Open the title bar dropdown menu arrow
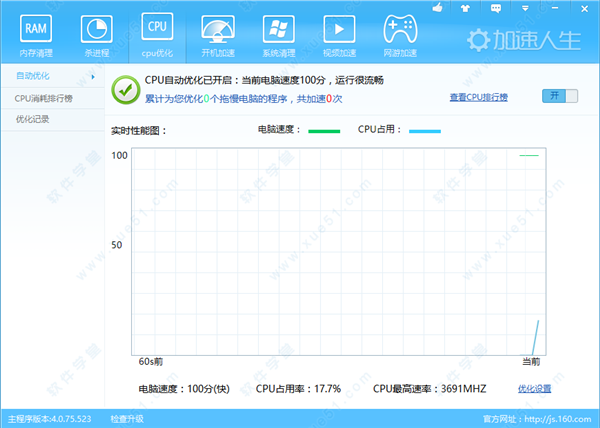Viewport: 600px width, 428px height. pos(523,8)
